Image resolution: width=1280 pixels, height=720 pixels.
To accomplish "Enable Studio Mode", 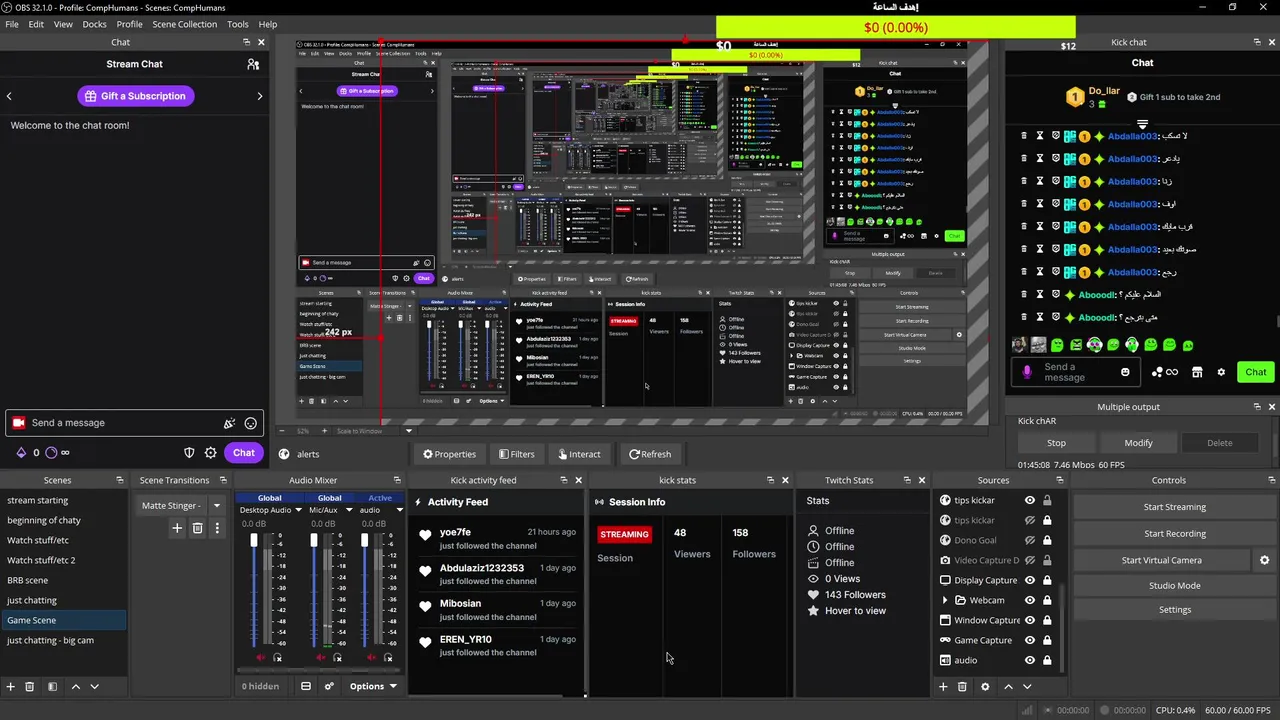I will coord(1174,585).
